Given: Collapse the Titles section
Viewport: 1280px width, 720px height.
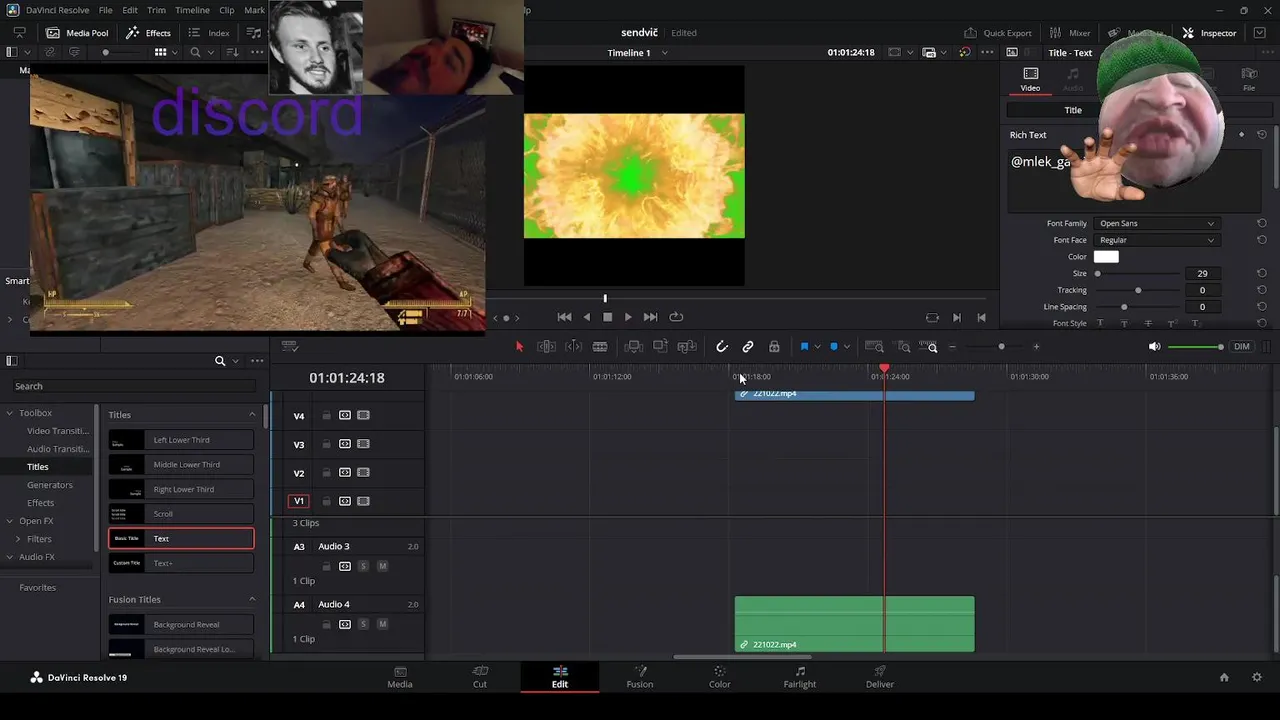Looking at the screenshot, I should 252,415.
